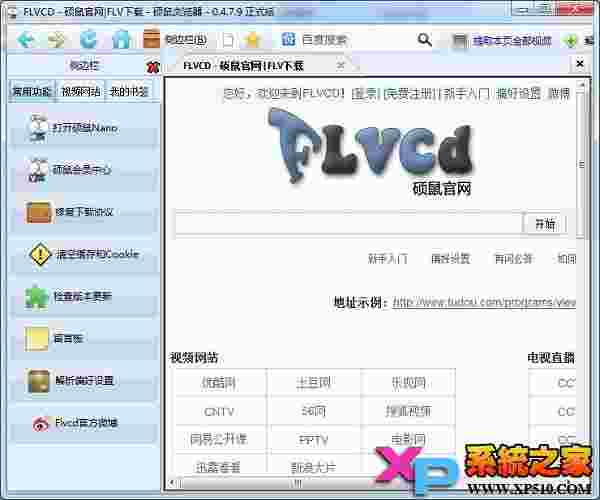Viewport: 600px width, 500px height.
Task: Click the 免费注册 link at page top
Action: pos(408,93)
